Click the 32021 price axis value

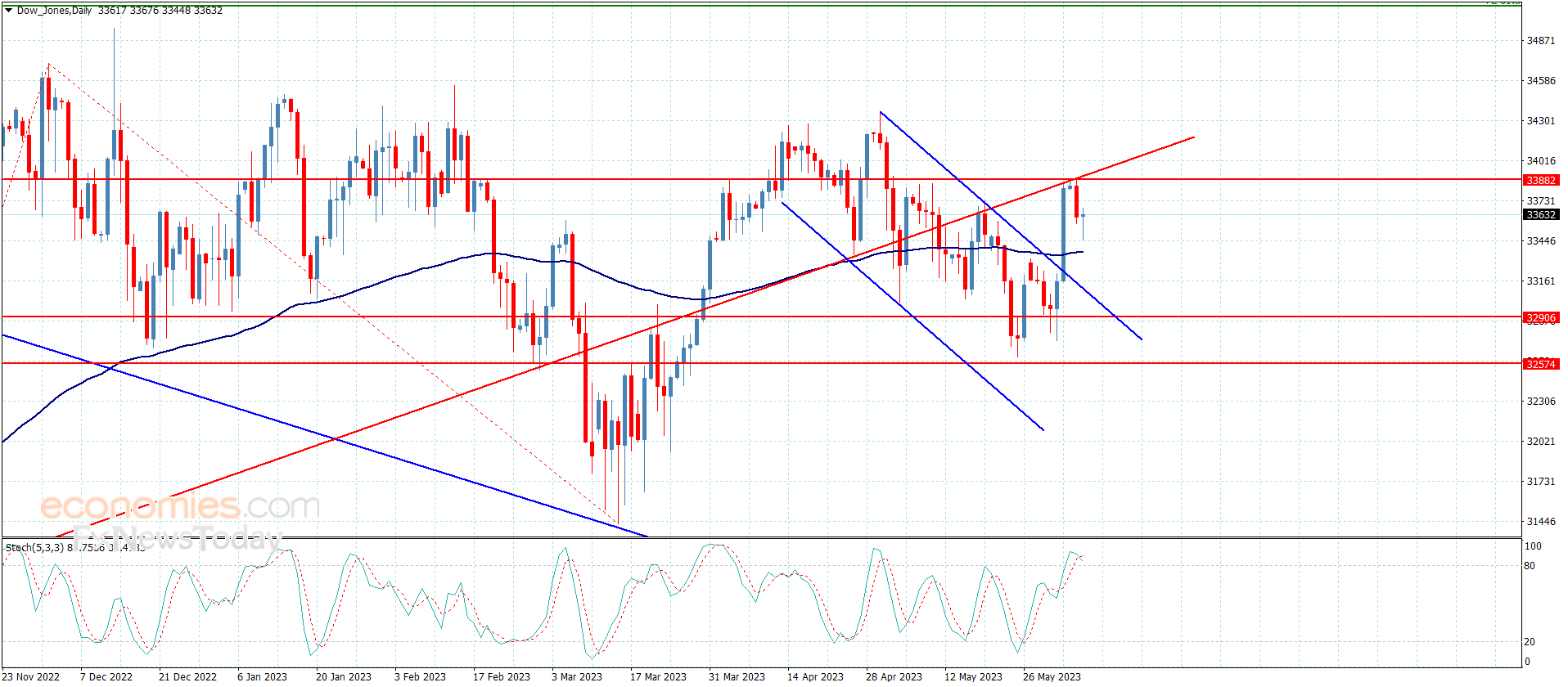(1541, 442)
